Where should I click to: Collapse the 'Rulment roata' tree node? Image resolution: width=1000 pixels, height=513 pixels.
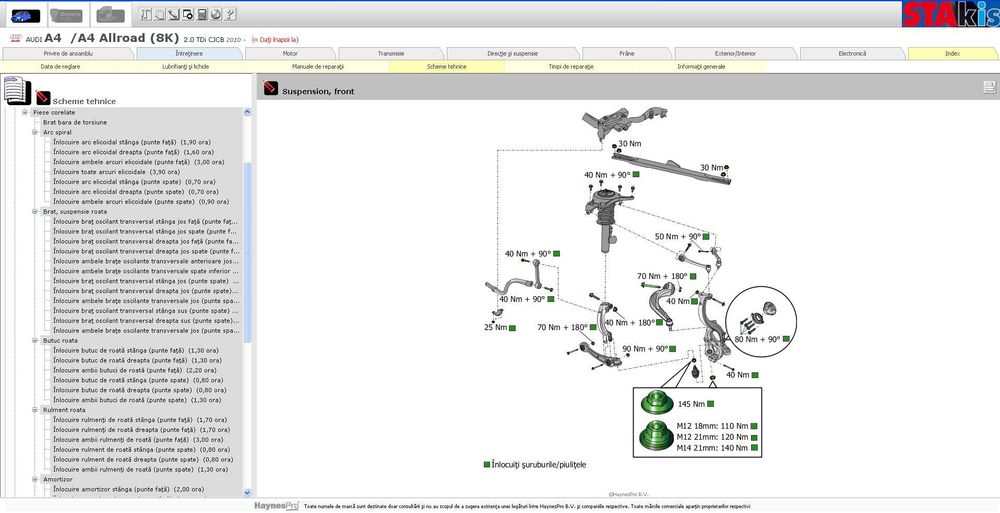coord(35,410)
